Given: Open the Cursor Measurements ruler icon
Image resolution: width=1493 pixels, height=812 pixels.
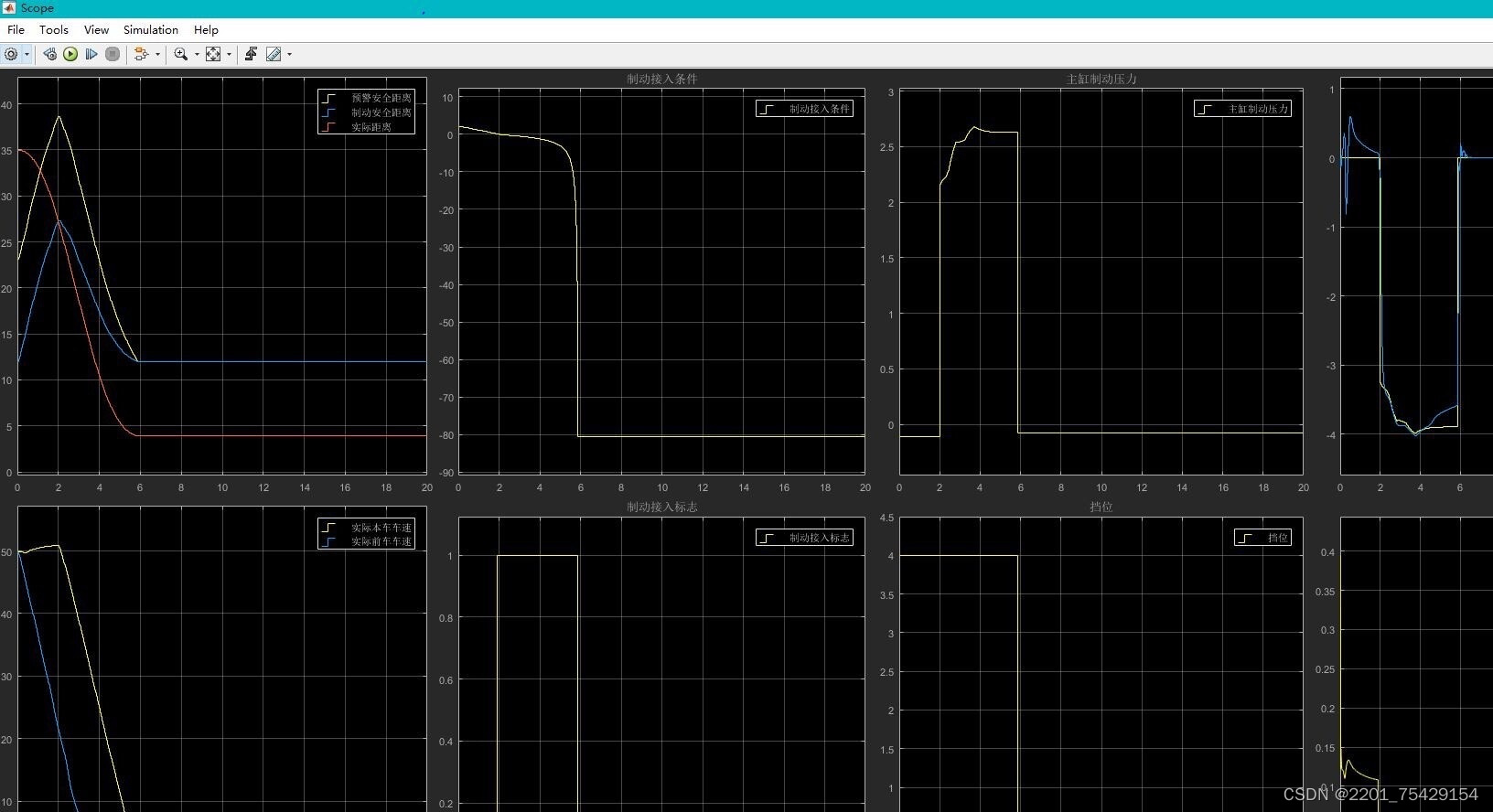Looking at the screenshot, I should pos(274,54).
